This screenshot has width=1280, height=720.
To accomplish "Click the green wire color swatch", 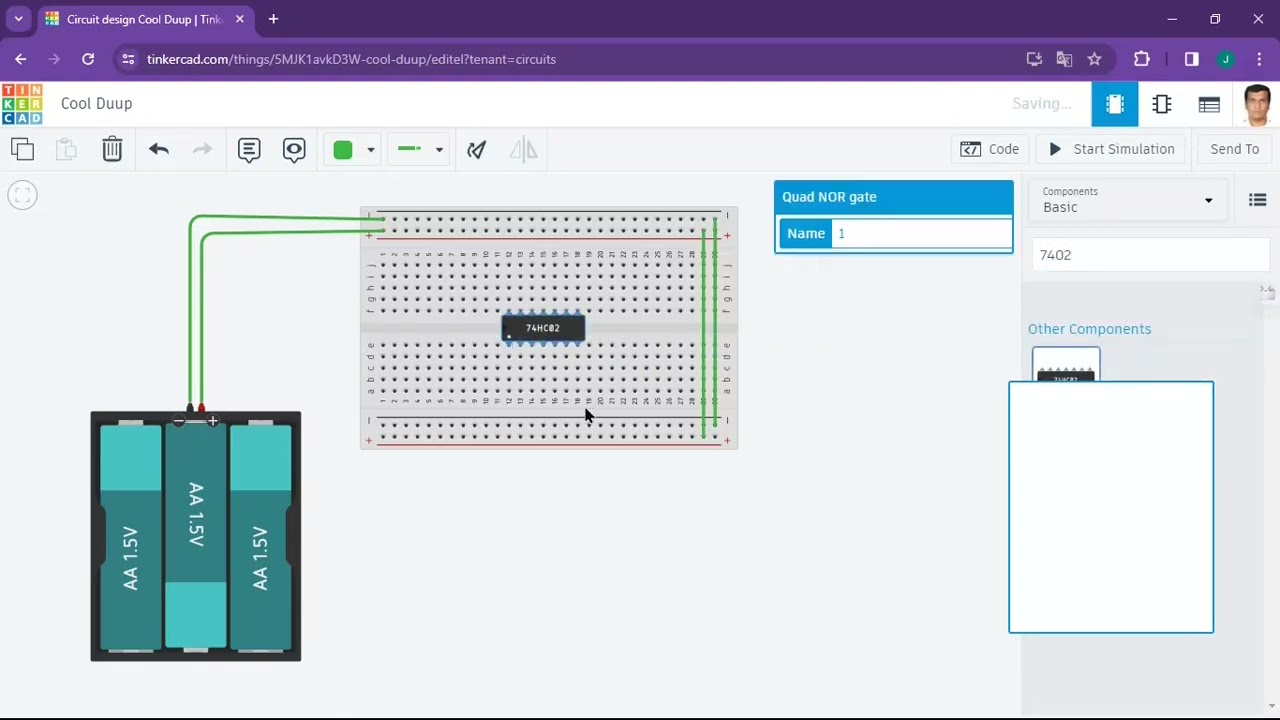I will point(343,149).
